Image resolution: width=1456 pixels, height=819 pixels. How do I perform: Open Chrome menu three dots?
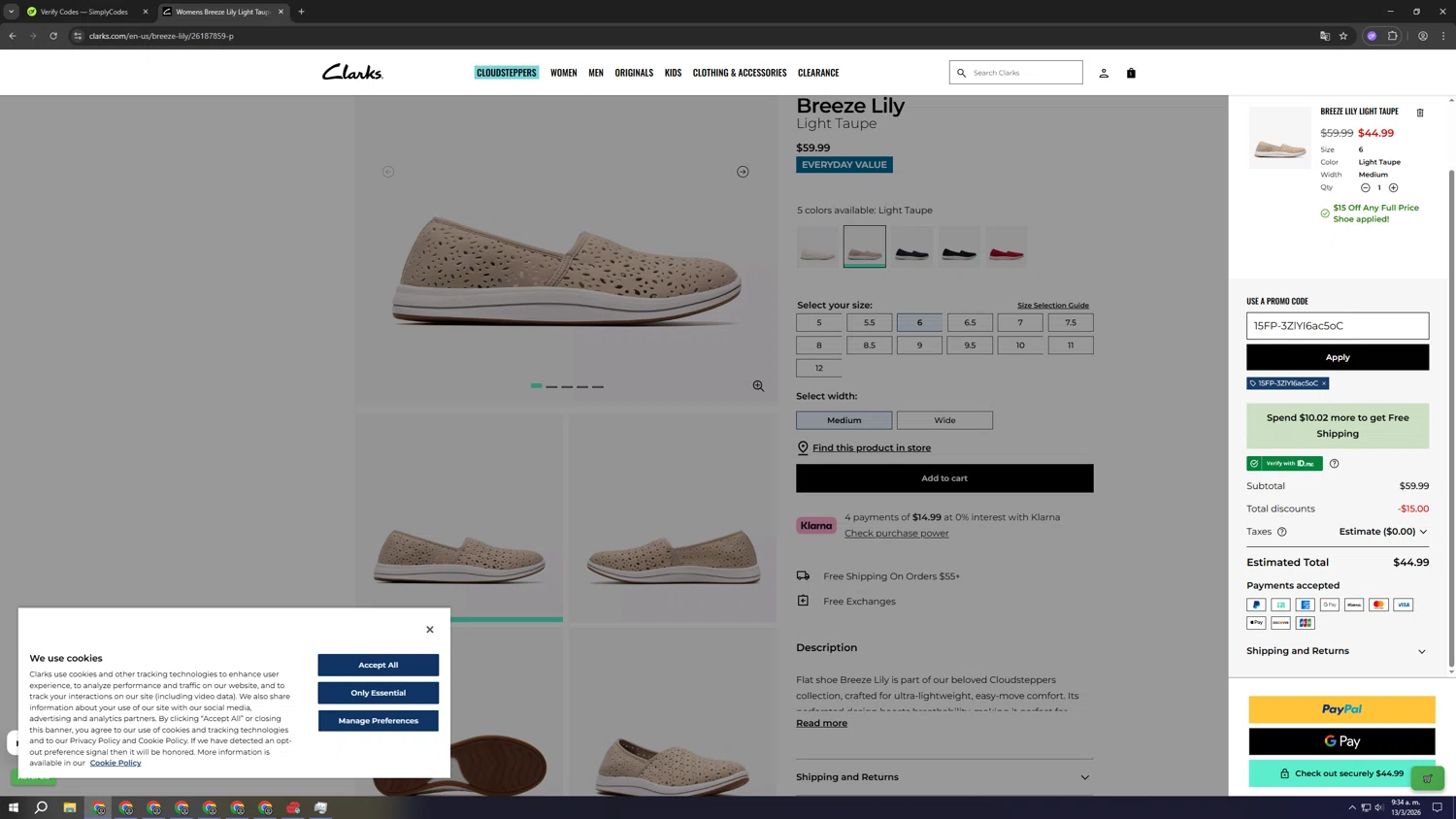point(1443,36)
